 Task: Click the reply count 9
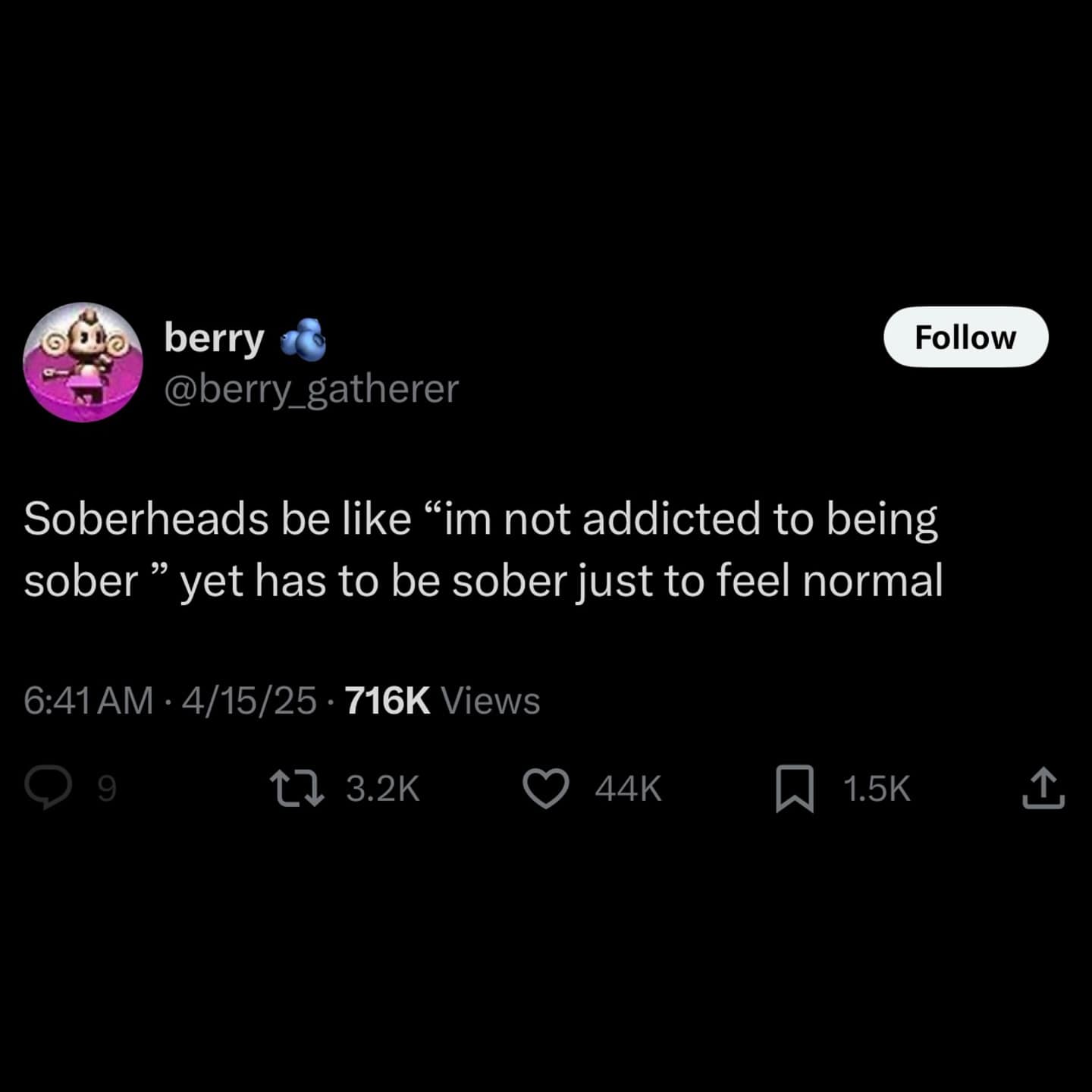(x=108, y=789)
